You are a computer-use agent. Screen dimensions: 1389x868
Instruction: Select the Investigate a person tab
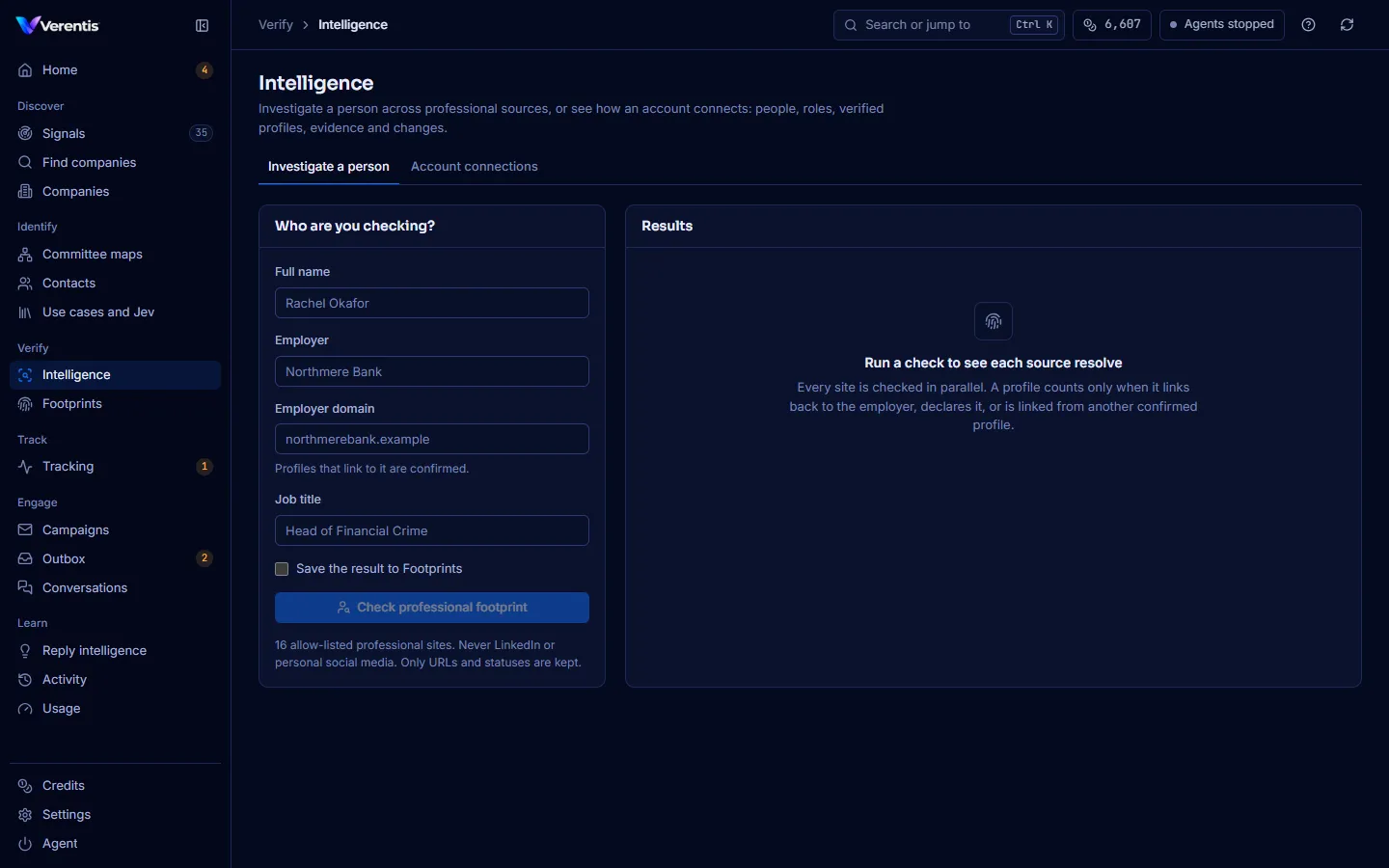point(329,167)
